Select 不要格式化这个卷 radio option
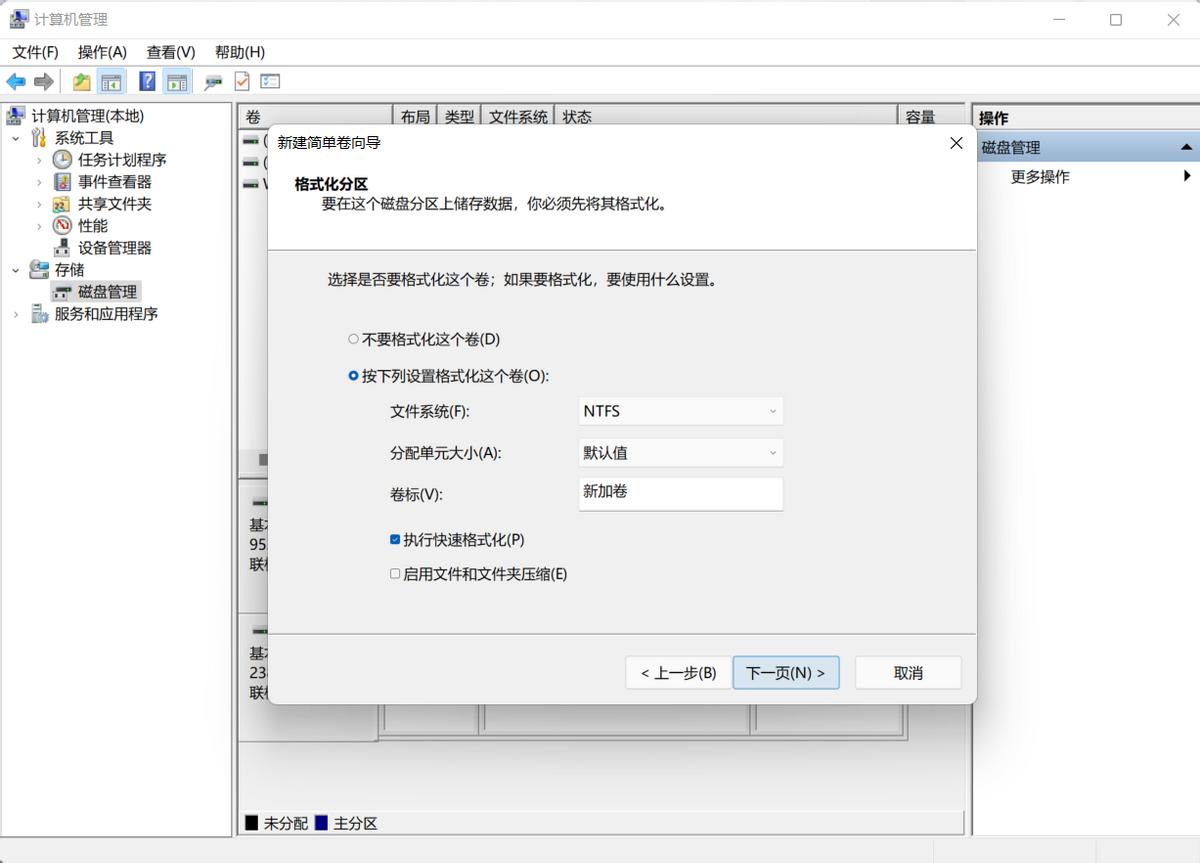 (x=352, y=339)
